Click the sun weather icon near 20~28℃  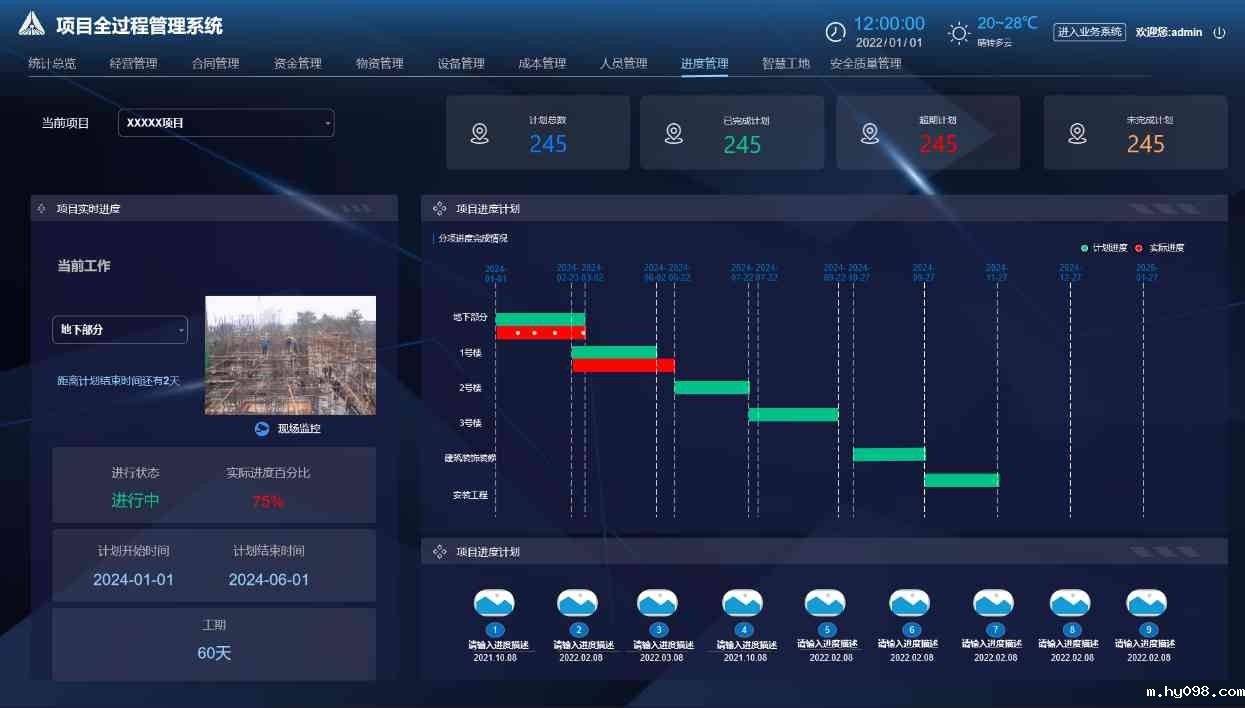click(957, 32)
